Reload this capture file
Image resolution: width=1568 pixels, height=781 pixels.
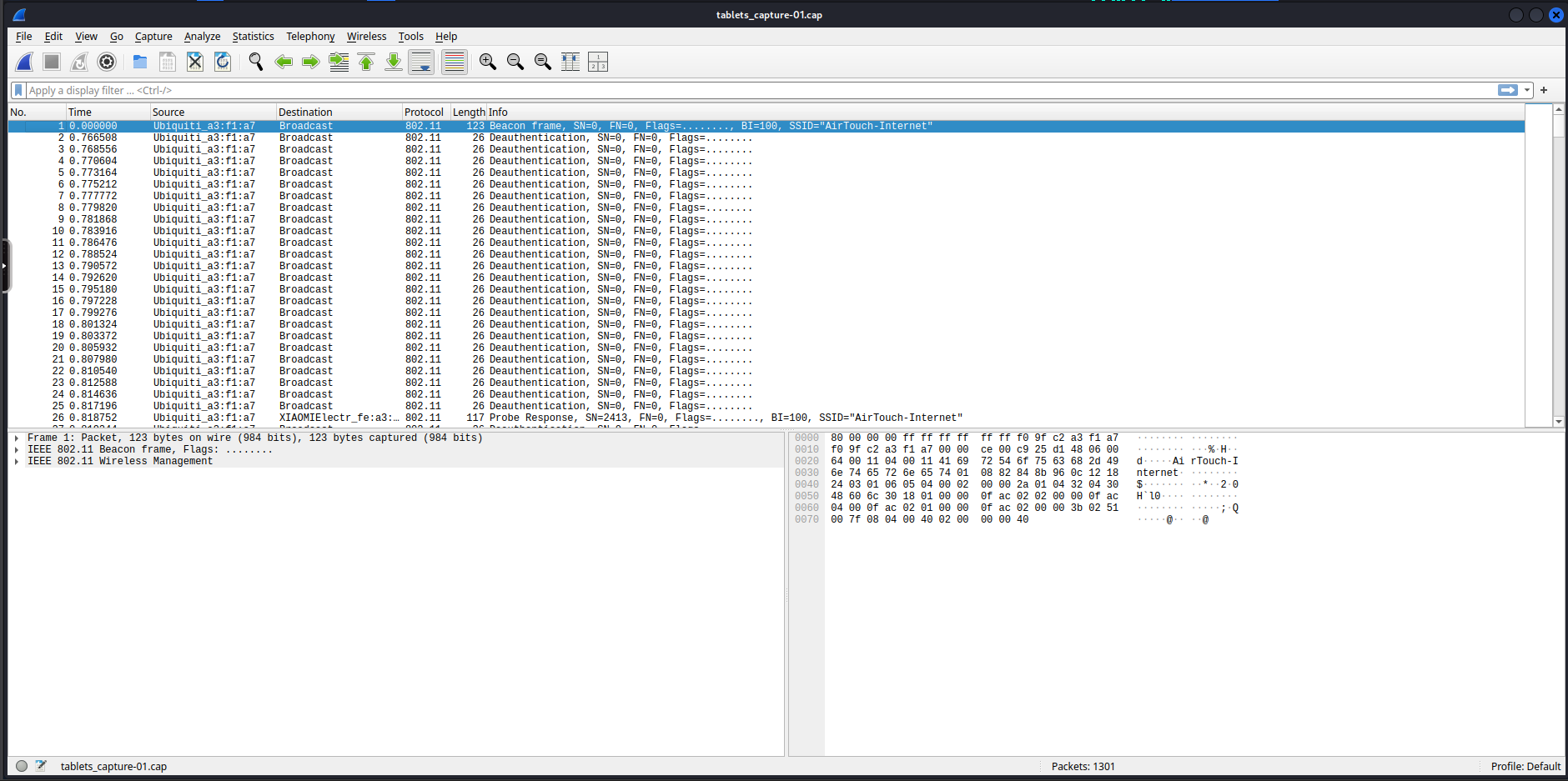(x=223, y=62)
